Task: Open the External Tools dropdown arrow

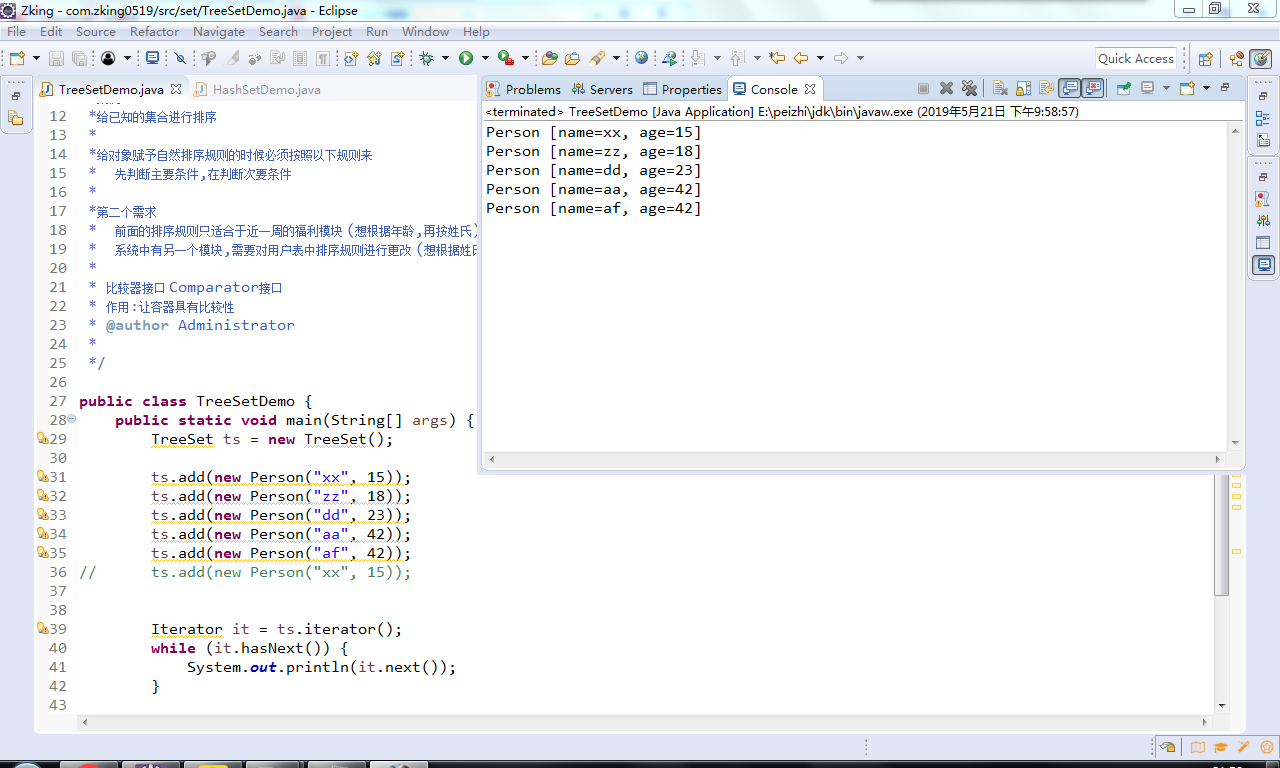Action: (x=525, y=58)
